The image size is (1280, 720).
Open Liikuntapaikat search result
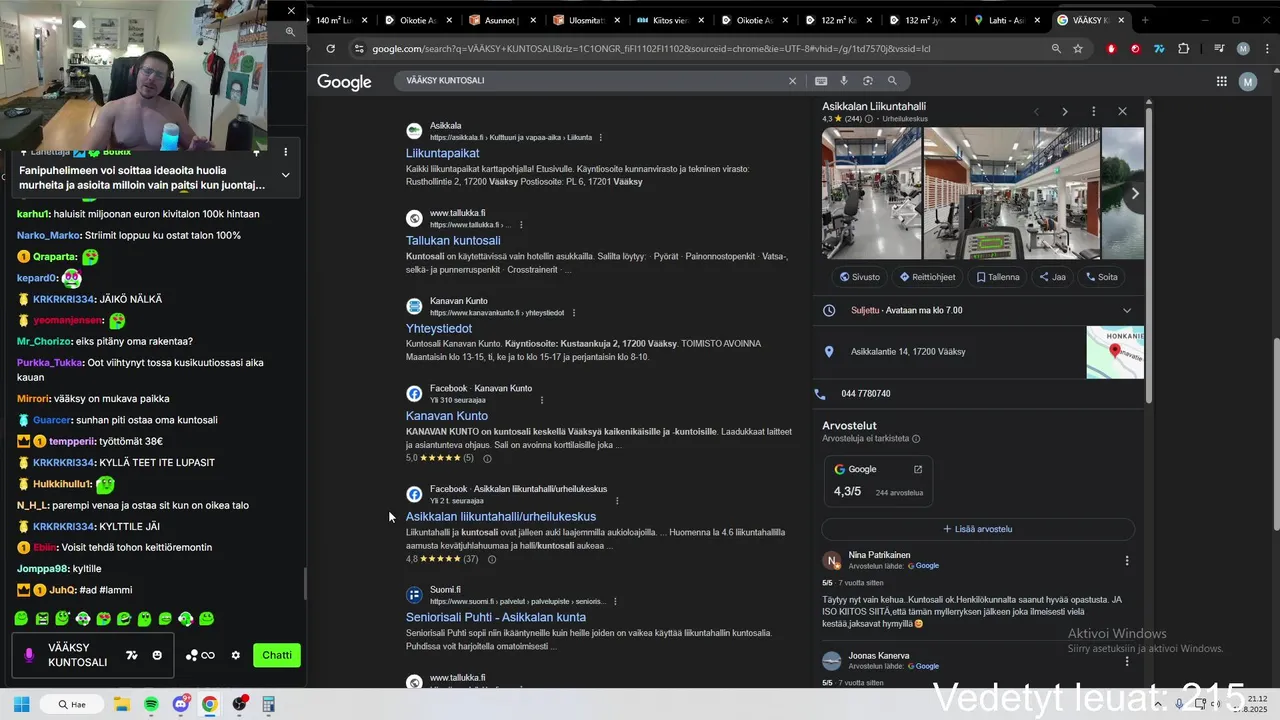point(442,153)
